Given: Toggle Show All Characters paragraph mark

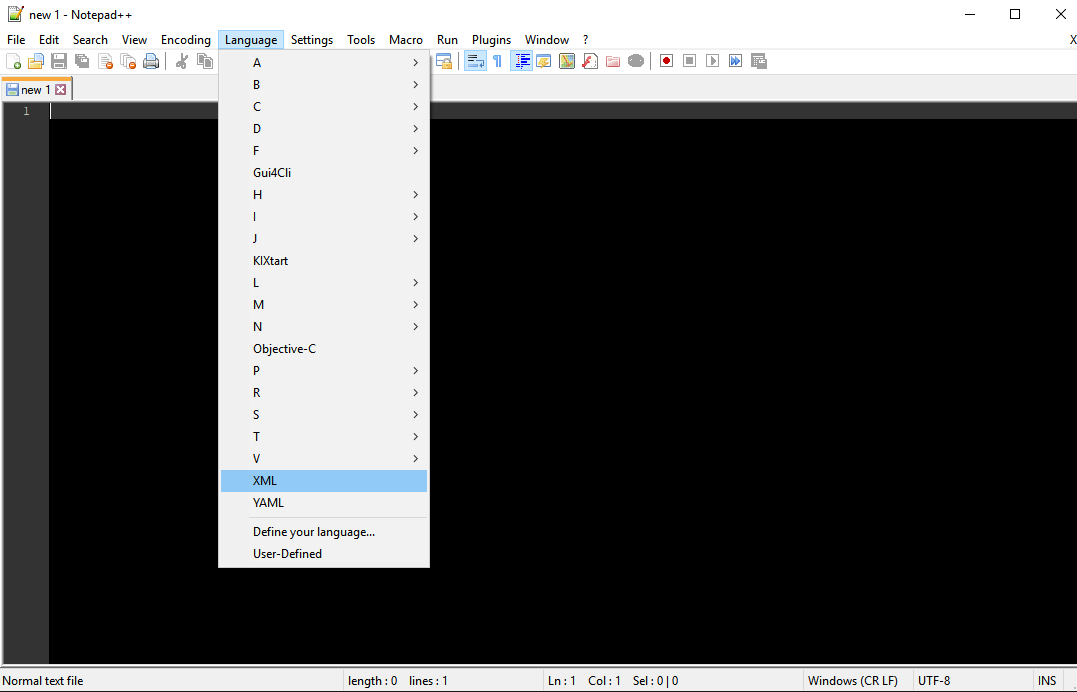Looking at the screenshot, I should pyautogui.click(x=497, y=61).
